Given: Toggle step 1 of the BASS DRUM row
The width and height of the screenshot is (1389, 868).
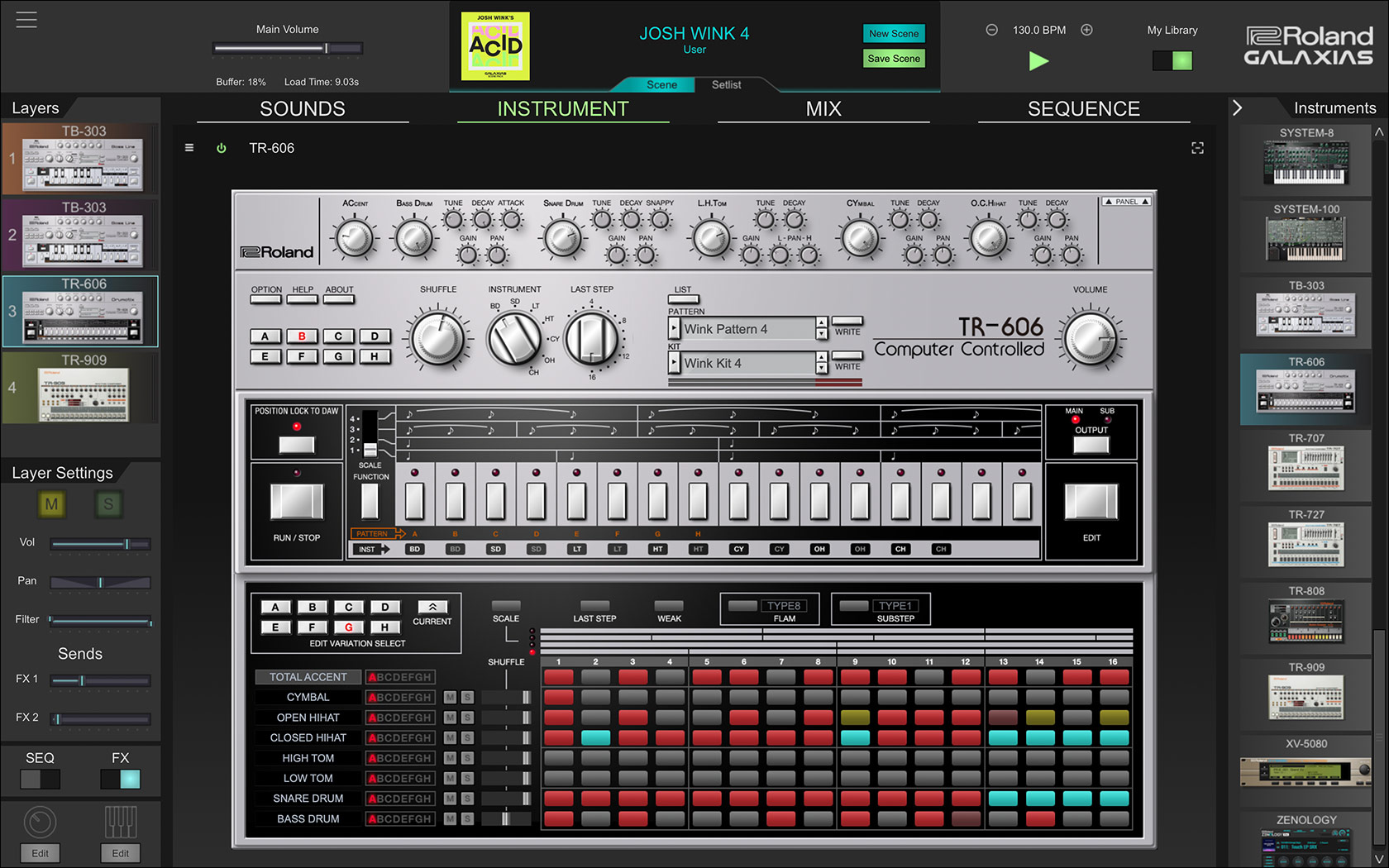Looking at the screenshot, I should point(559,818).
